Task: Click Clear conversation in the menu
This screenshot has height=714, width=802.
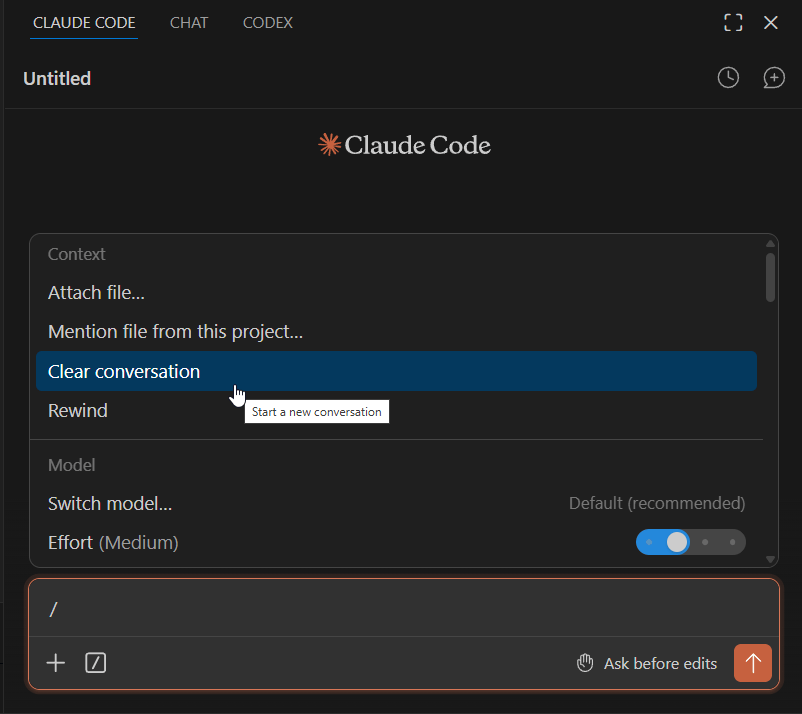Action: pos(124,371)
